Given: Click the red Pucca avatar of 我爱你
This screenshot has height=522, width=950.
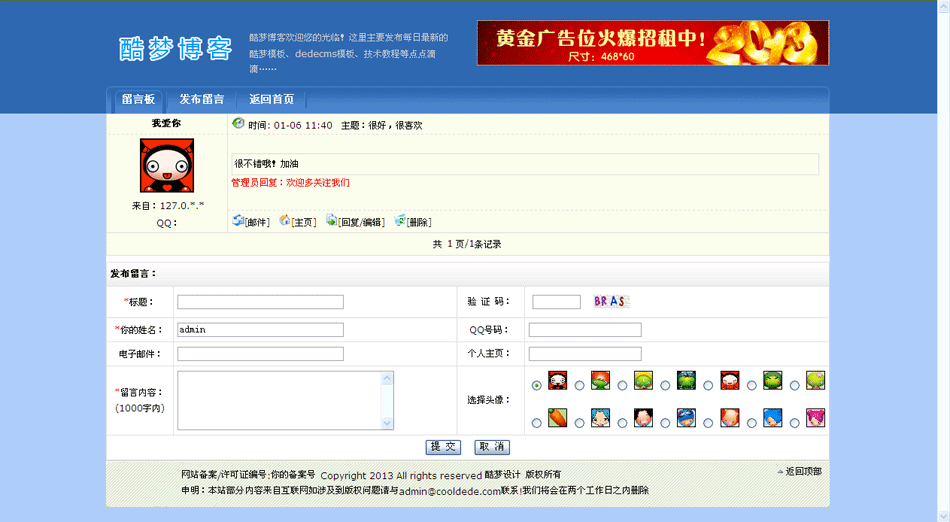Looking at the screenshot, I should [x=166, y=166].
